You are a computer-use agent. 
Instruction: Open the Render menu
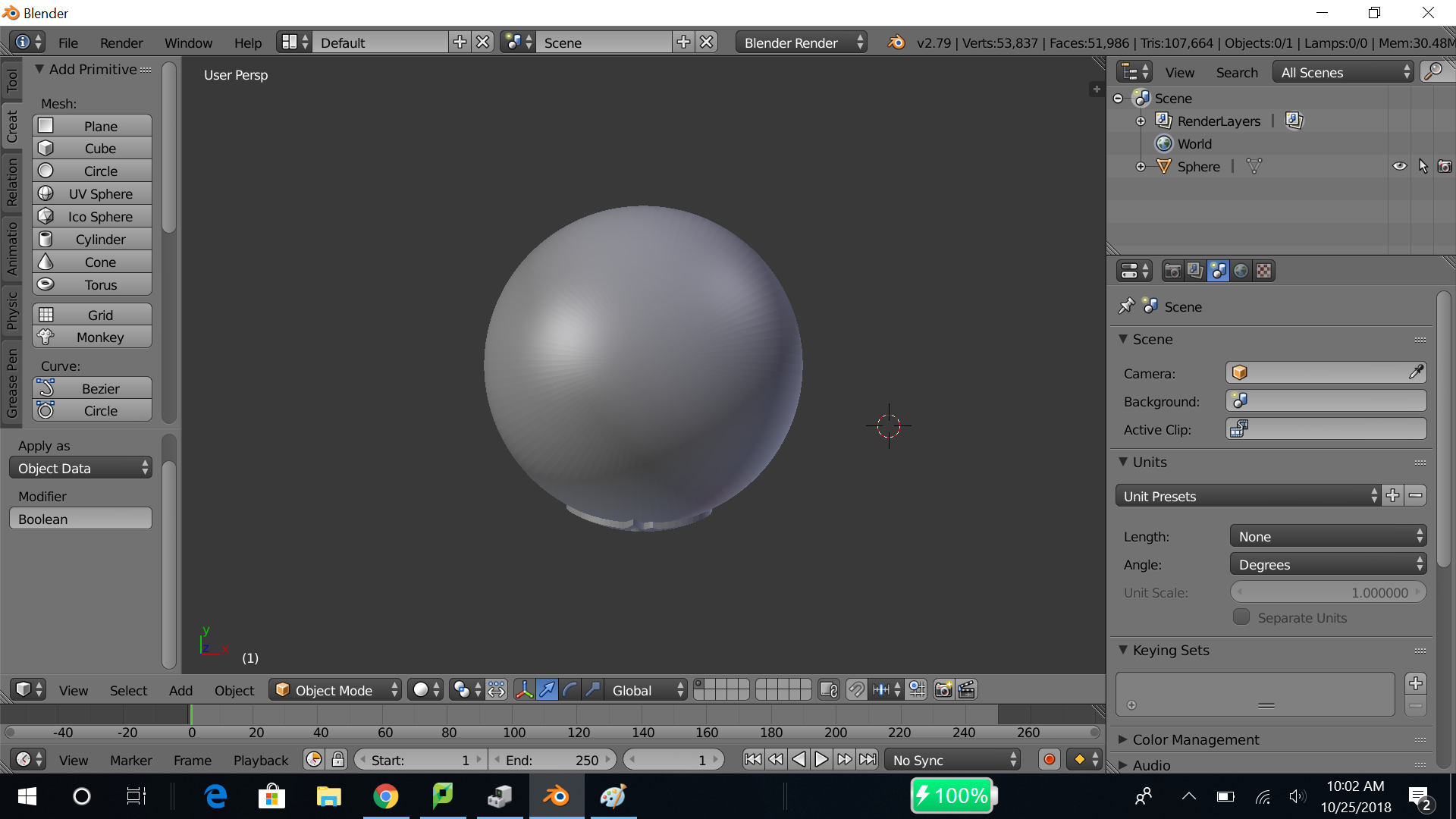(121, 42)
